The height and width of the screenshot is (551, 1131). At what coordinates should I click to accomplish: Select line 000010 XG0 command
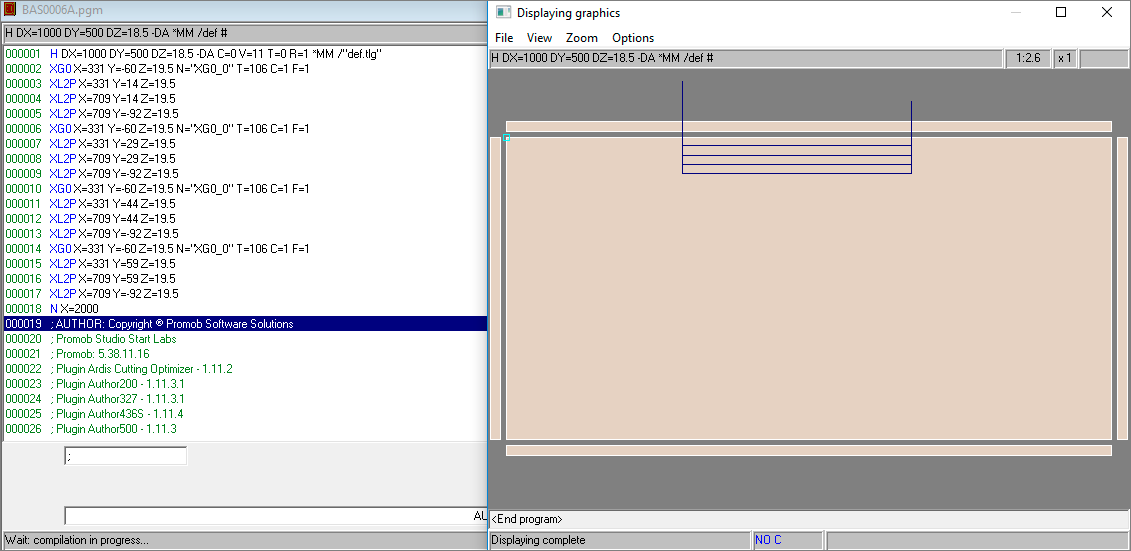coord(245,189)
